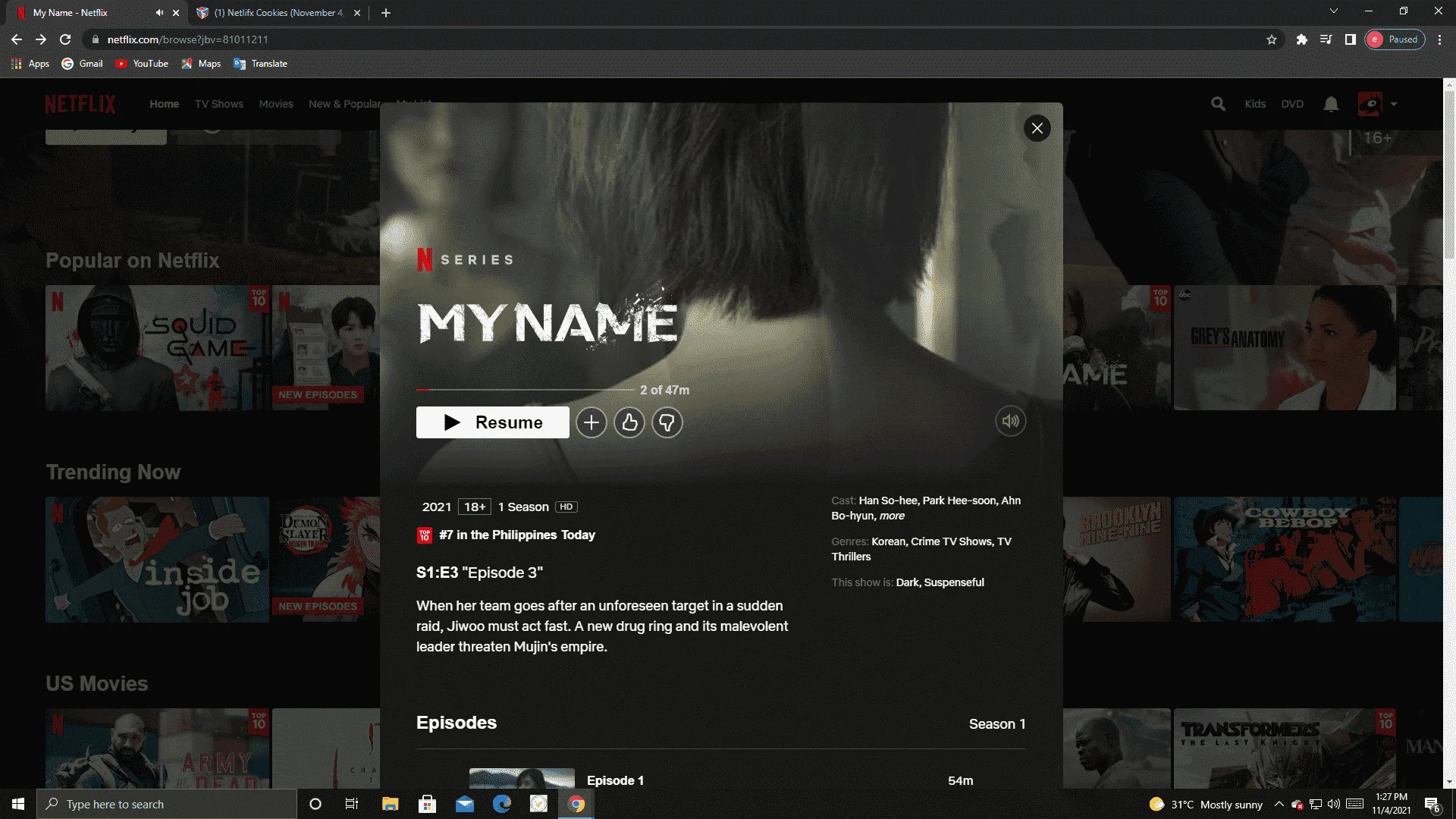The height and width of the screenshot is (819, 1456).
Task: Open New & Popular menu
Action: (344, 104)
